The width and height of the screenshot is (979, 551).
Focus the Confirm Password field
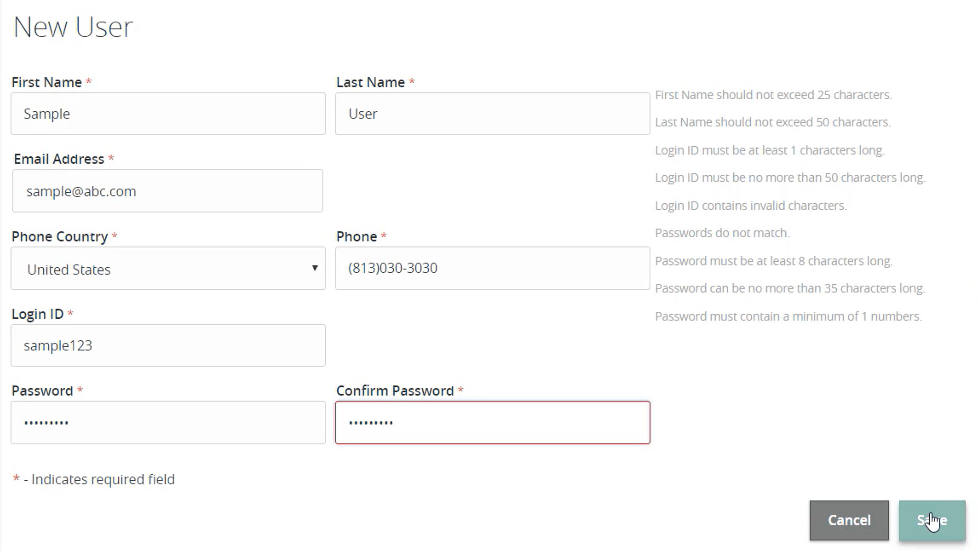(x=492, y=423)
